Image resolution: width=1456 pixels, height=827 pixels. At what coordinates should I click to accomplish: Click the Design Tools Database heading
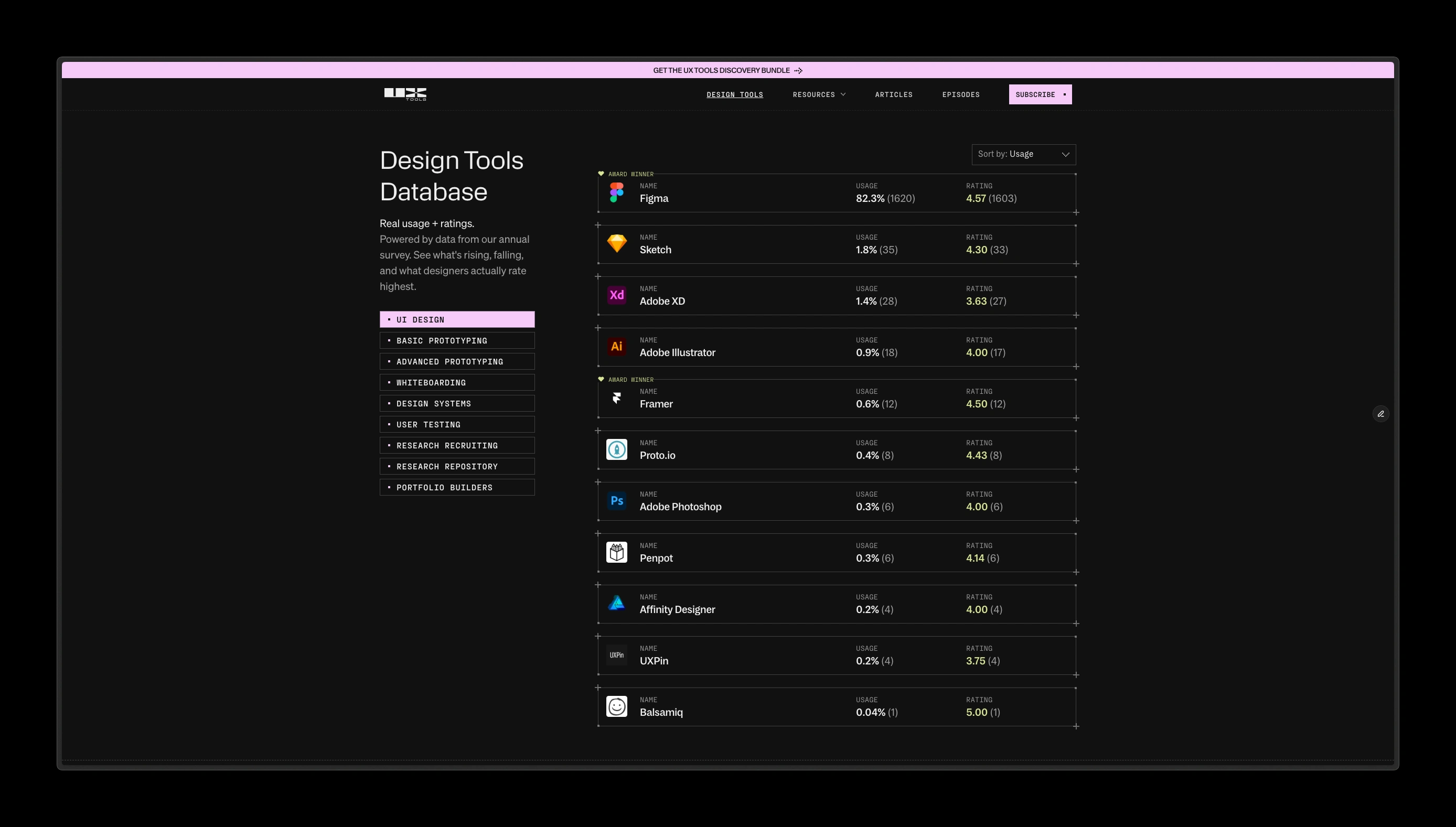[452, 176]
